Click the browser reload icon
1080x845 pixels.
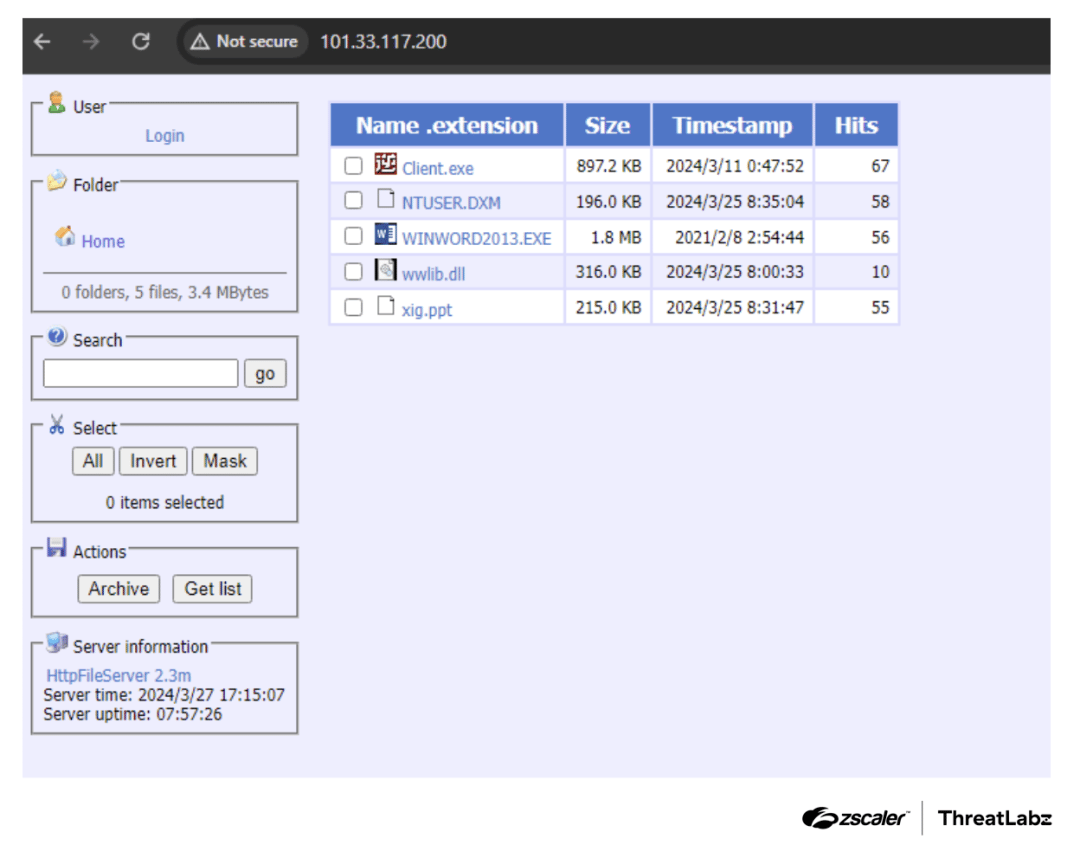pos(141,42)
